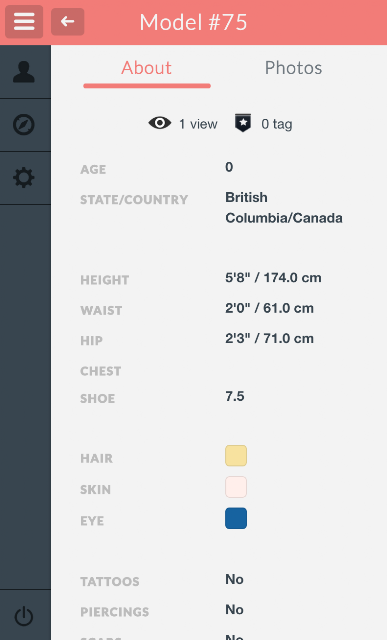Click the blue eye color swatch
The height and width of the screenshot is (640, 387).
[236, 518]
